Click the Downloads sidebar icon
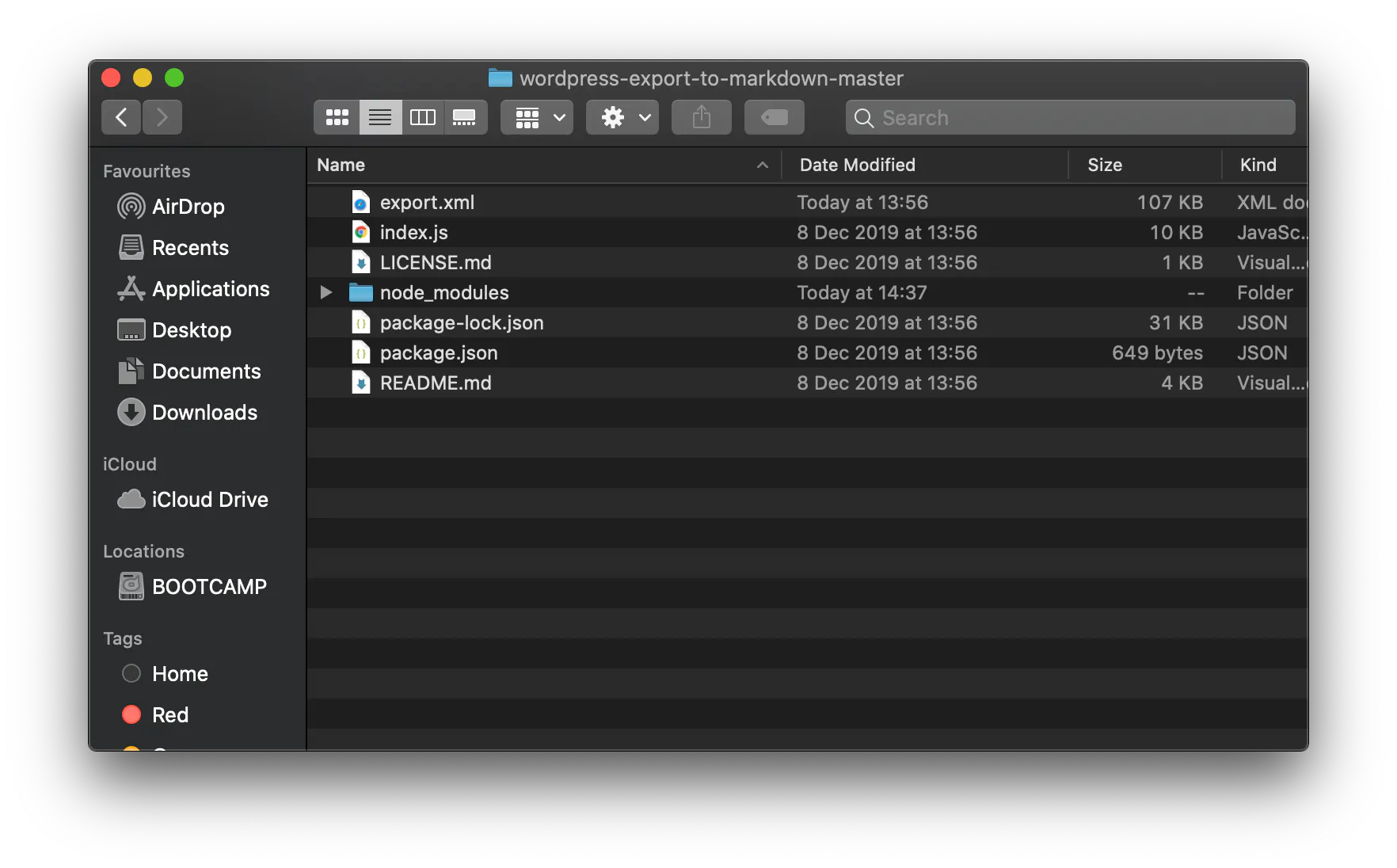Screen dimensions: 1397x868 click(131, 413)
